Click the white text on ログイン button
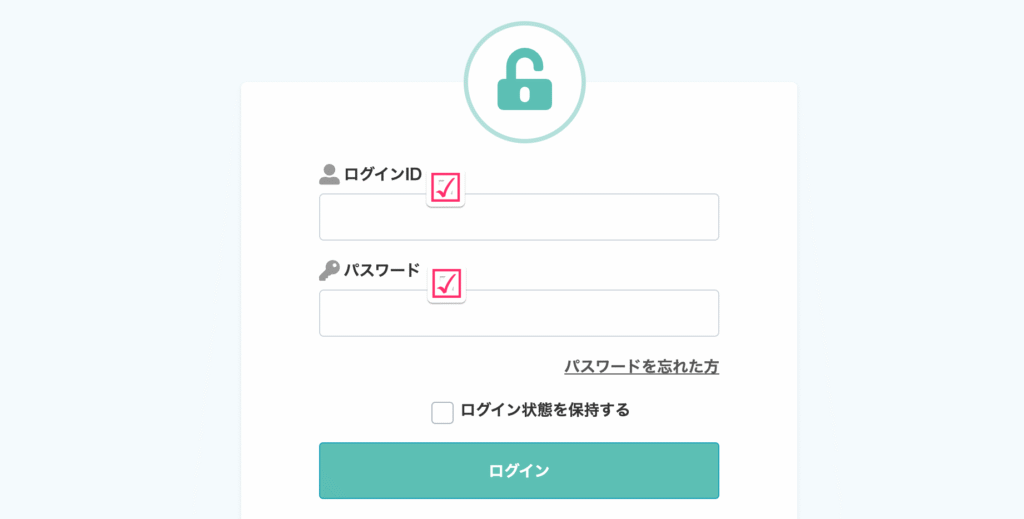Image resolution: width=1024 pixels, height=519 pixels. [519, 471]
